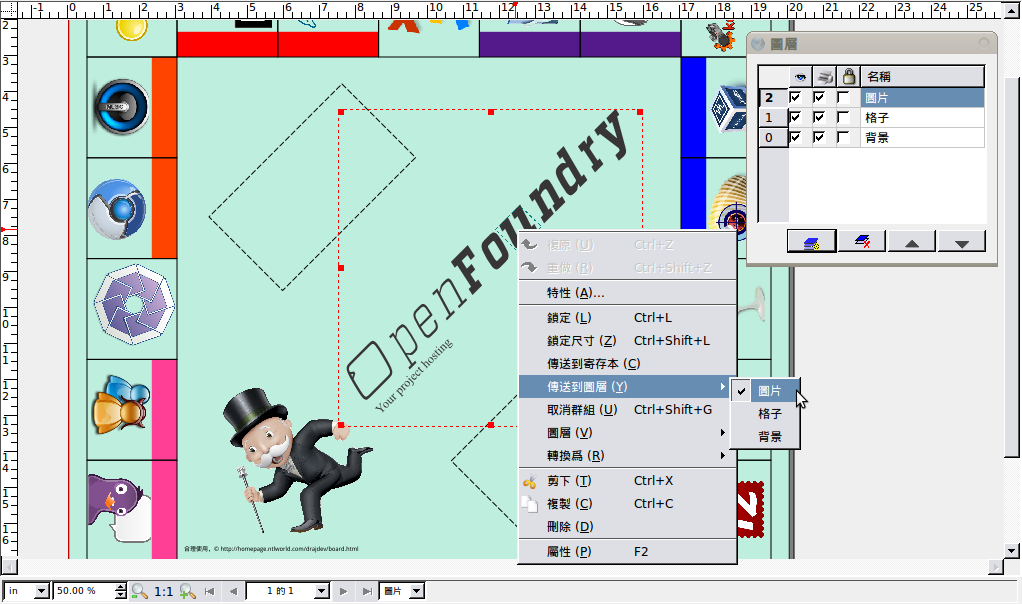Choose 特性 (A)... from context menu

628,293
